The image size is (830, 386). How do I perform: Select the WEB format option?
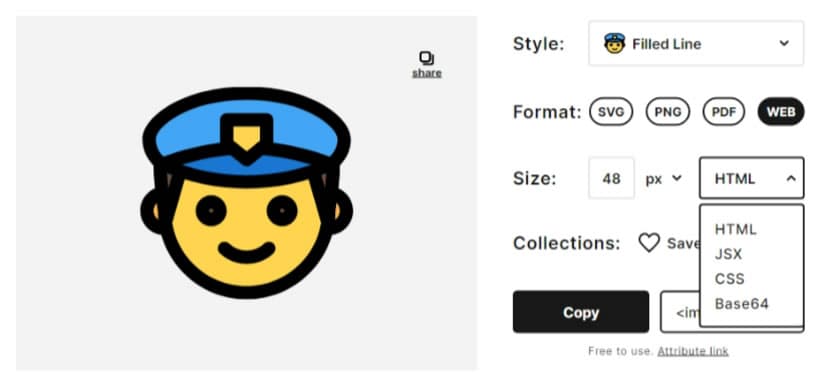(781, 112)
